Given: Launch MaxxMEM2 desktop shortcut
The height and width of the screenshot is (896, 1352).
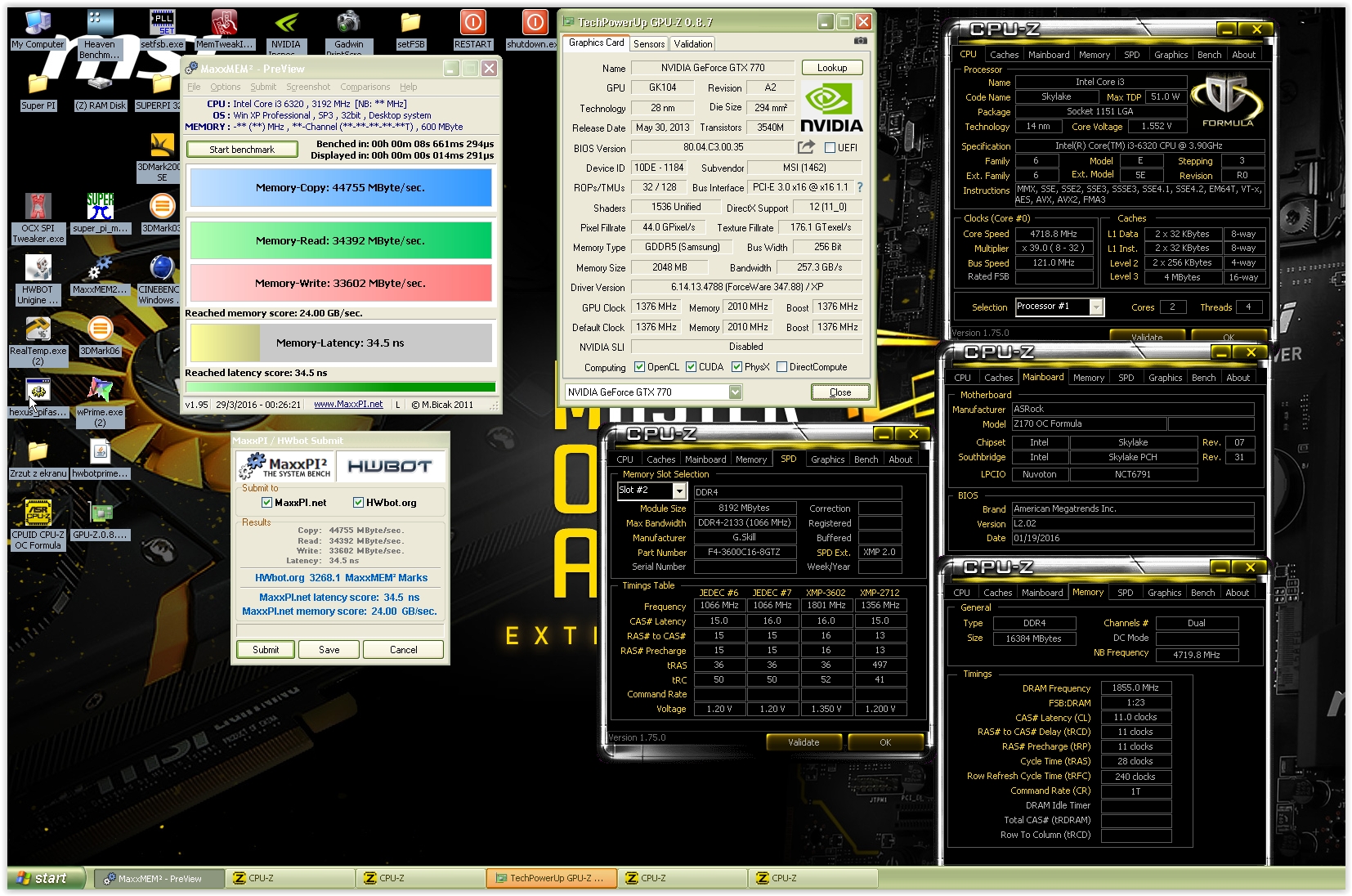Looking at the screenshot, I should (100, 276).
